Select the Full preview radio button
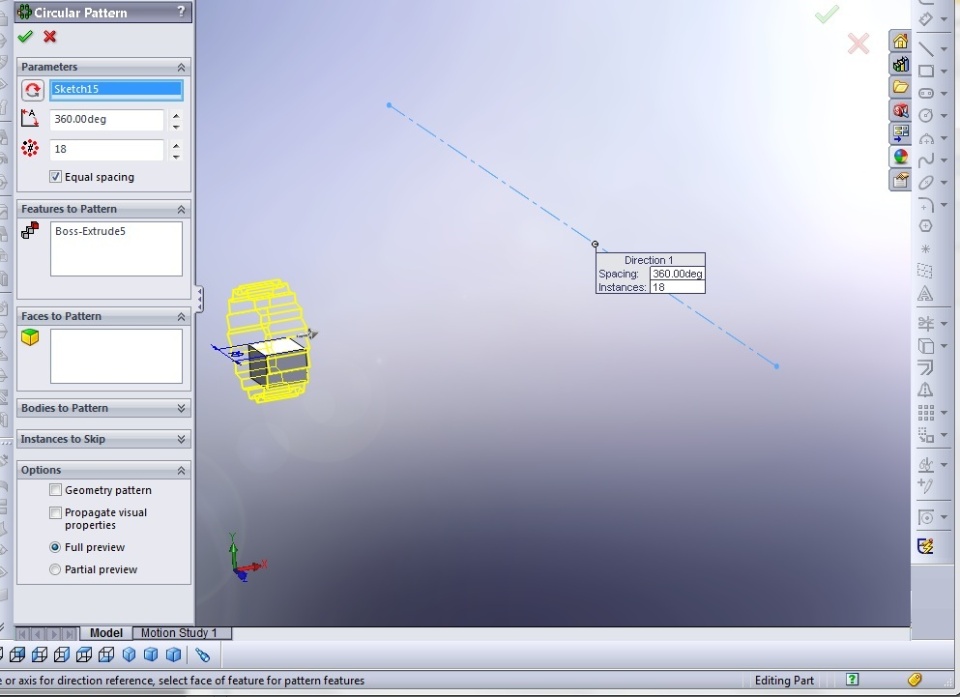This screenshot has height=697, width=960. click(55, 547)
